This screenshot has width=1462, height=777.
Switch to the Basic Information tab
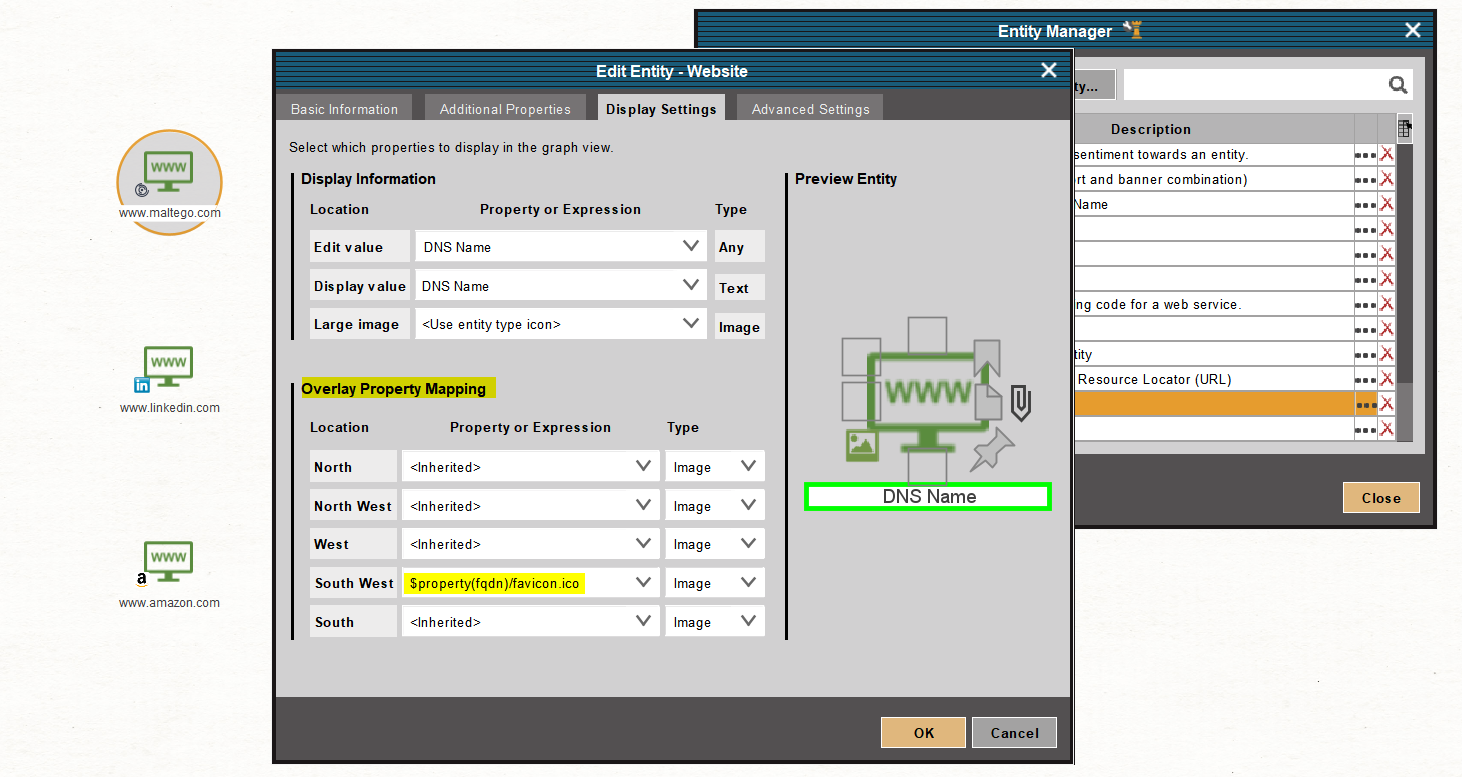[344, 109]
